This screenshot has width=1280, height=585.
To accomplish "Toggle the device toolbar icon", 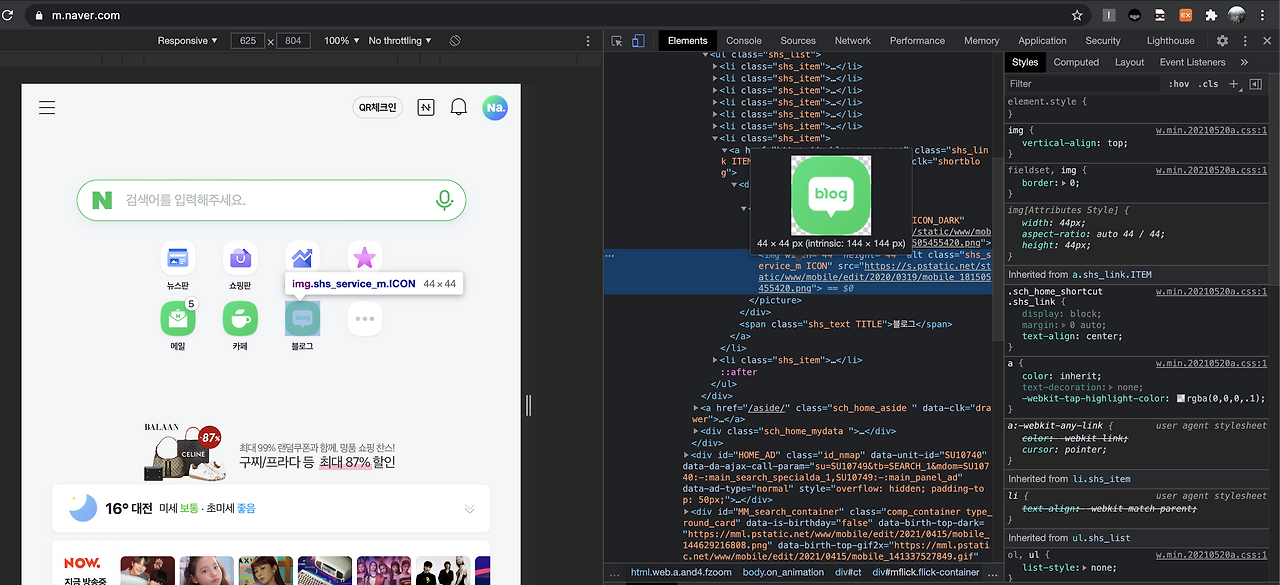I will (638, 41).
